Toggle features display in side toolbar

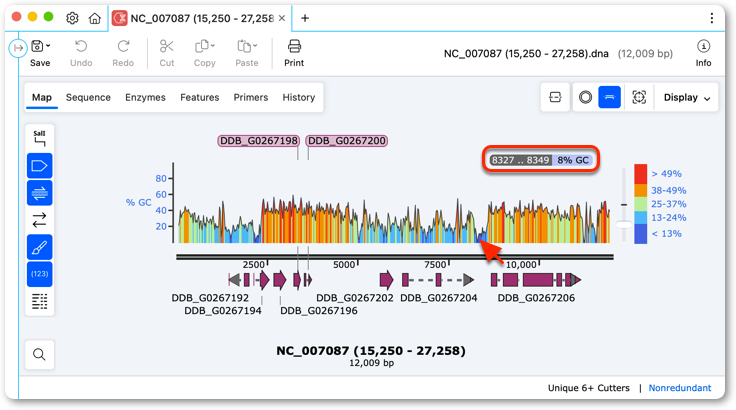click(39, 166)
